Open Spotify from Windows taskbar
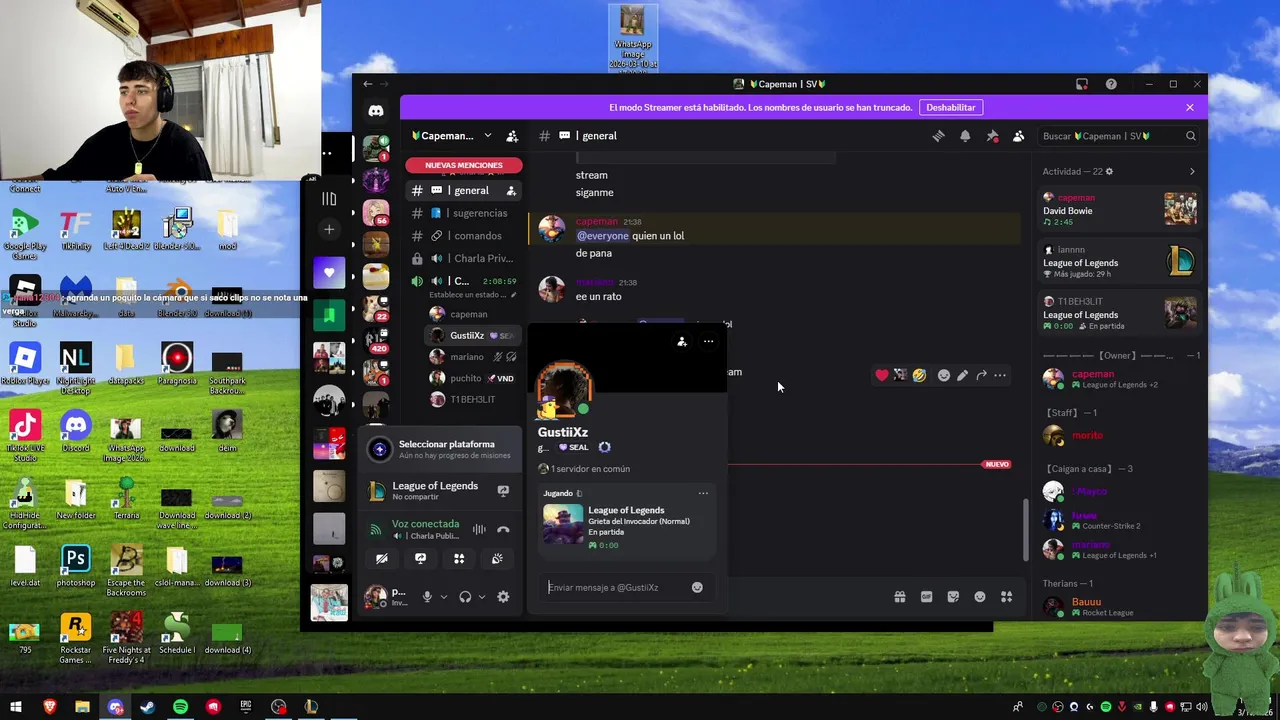1280x720 pixels. [x=180, y=707]
